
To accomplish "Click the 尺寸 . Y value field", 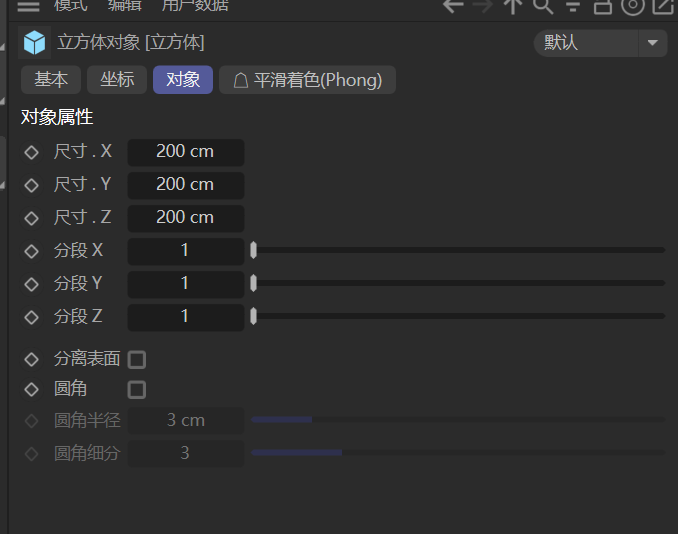I will tap(186, 185).
